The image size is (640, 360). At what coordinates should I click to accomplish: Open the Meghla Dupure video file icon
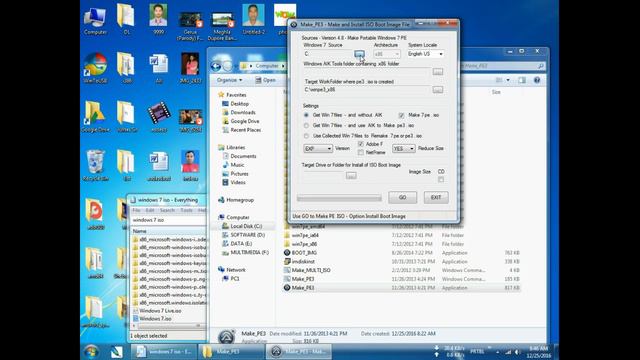coord(222,26)
